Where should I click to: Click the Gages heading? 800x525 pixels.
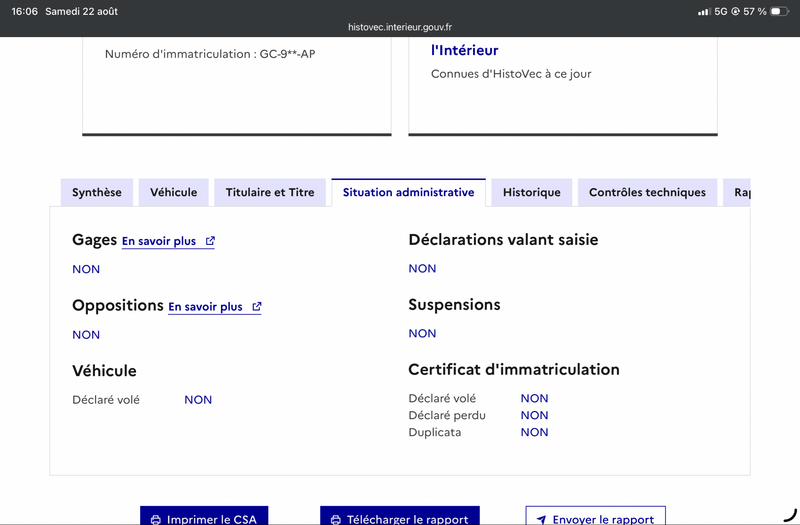tap(94, 240)
